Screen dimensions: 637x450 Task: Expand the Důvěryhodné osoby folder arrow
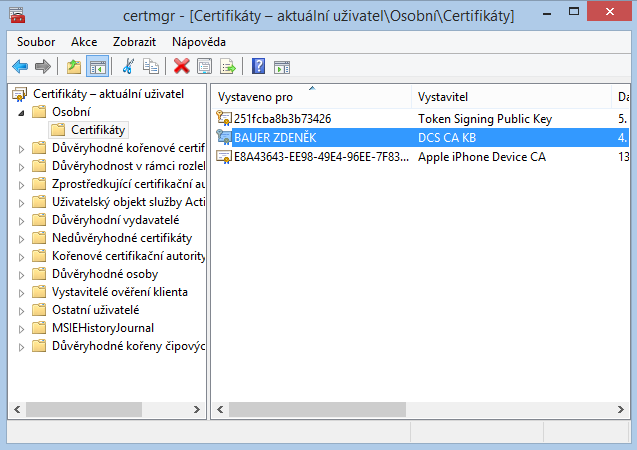click(x=22, y=274)
